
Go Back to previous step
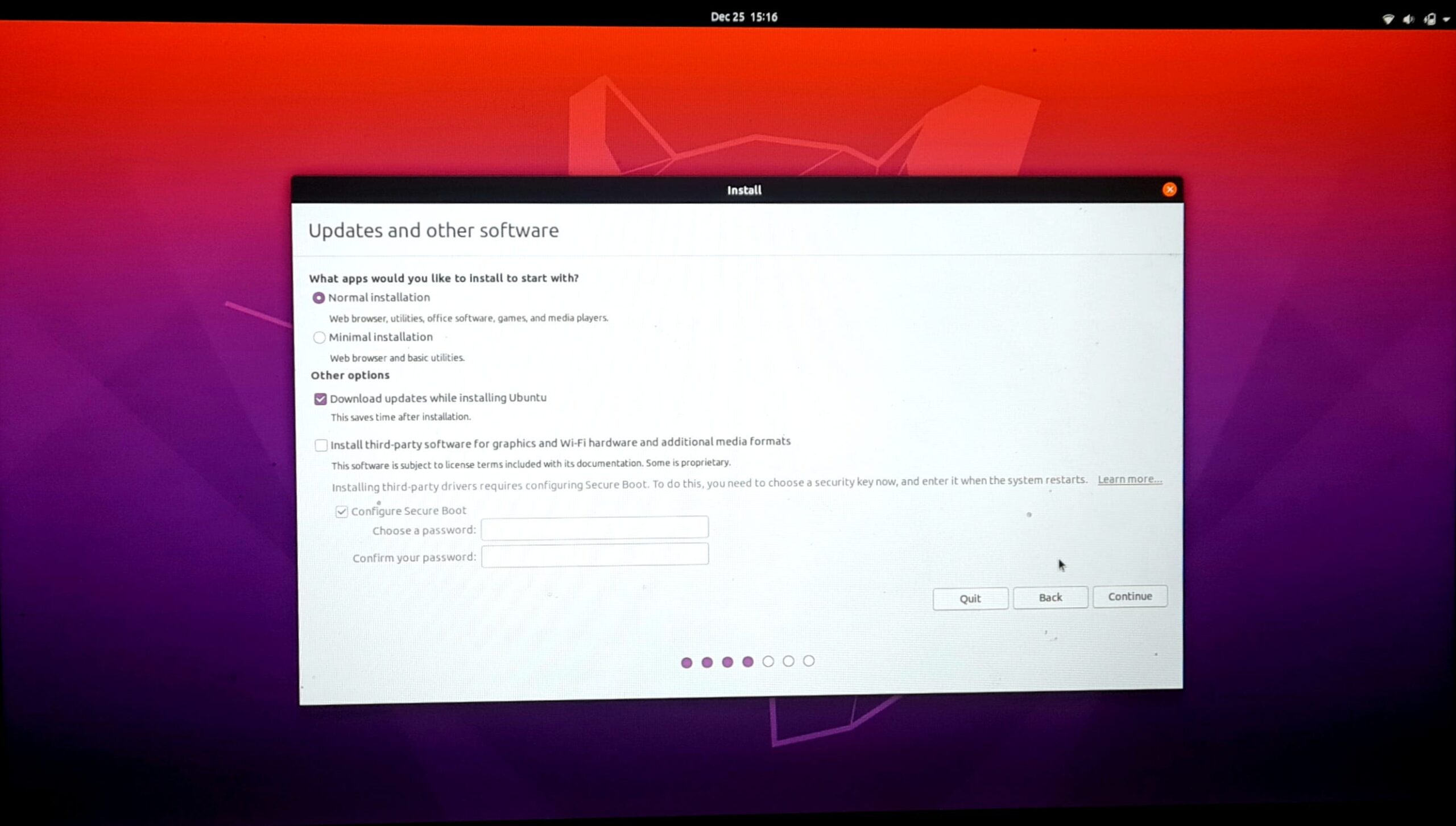pos(1050,597)
